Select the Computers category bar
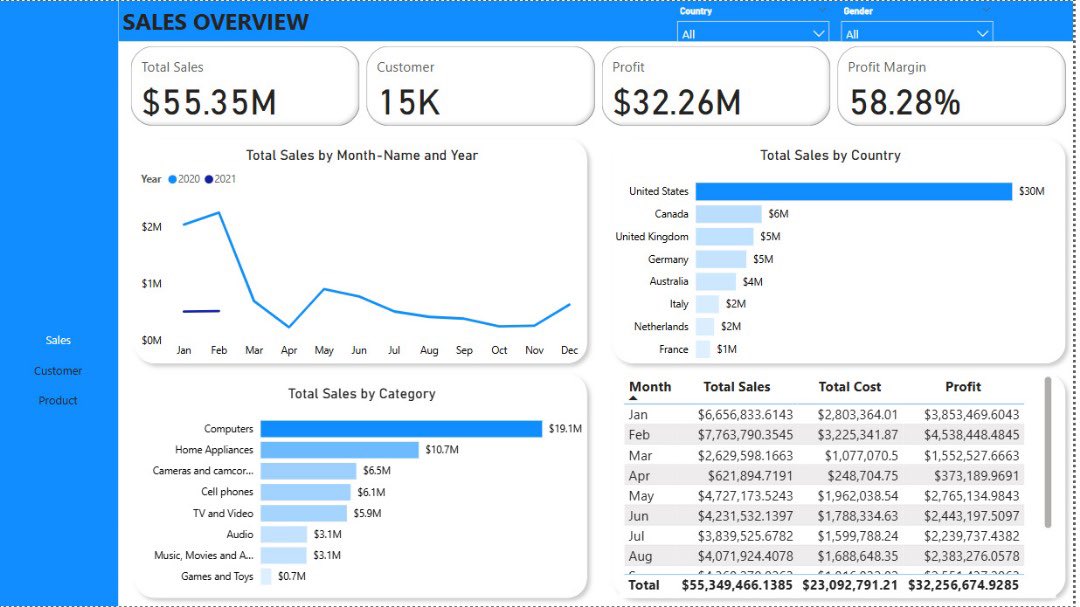The height and width of the screenshot is (607, 1080). [401, 429]
